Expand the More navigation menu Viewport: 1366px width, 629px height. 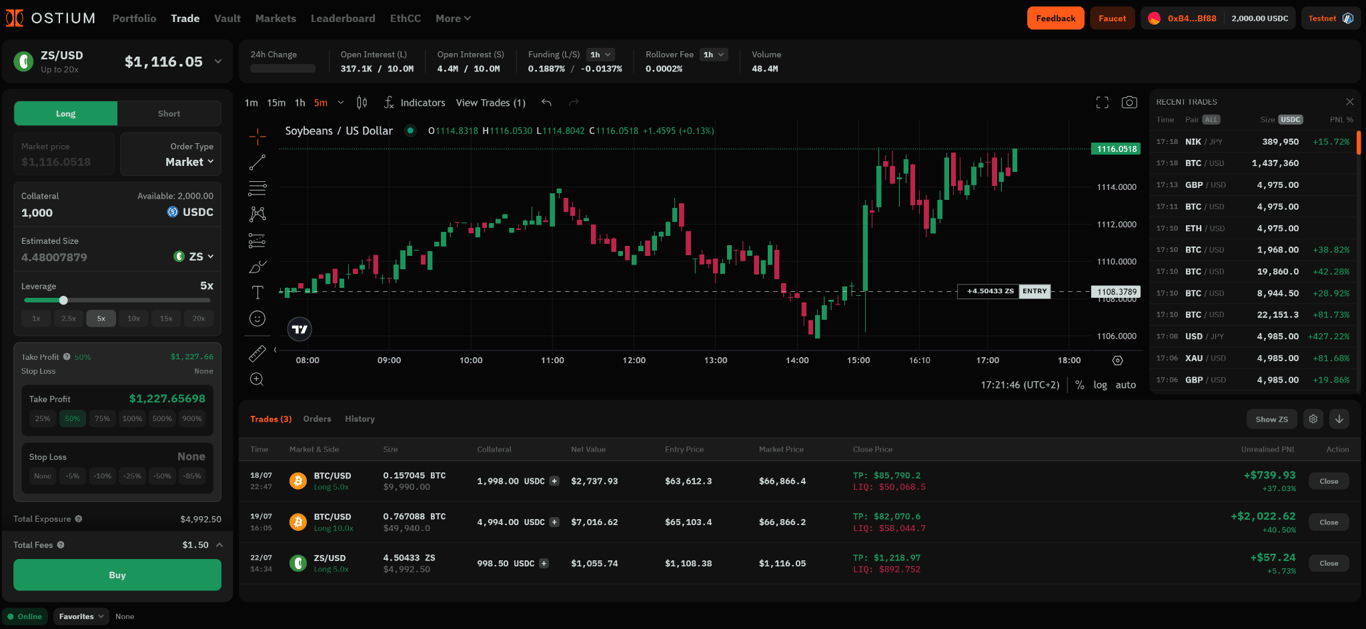pyautogui.click(x=453, y=18)
